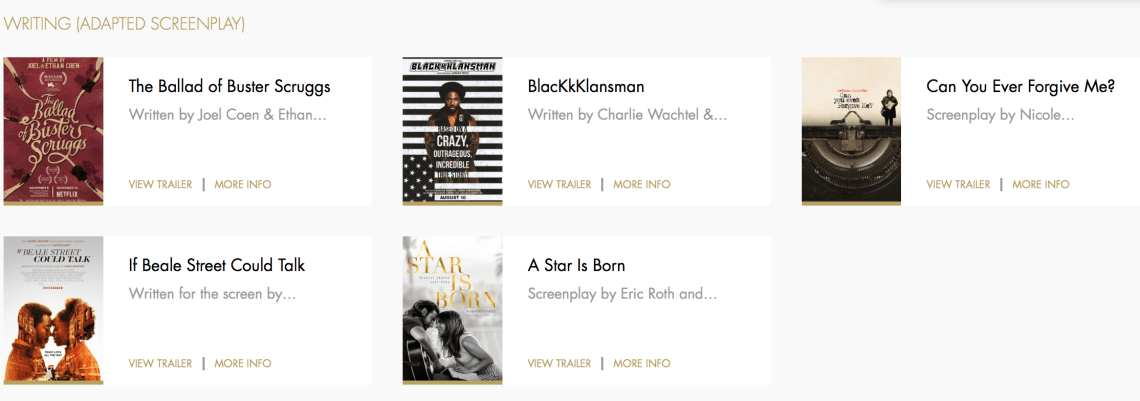Click the If Beale Street Could Talk title
Image resolution: width=1140 pixels, height=401 pixels.
[x=217, y=265]
